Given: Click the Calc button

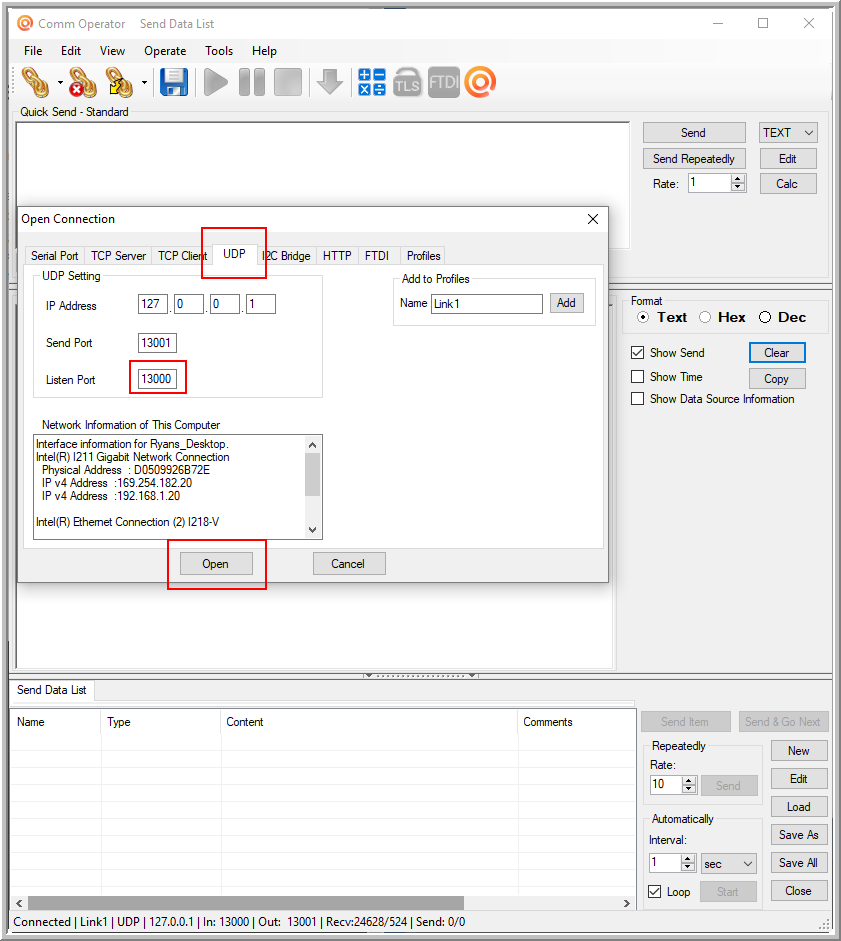Looking at the screenshot, I should 788,184.
